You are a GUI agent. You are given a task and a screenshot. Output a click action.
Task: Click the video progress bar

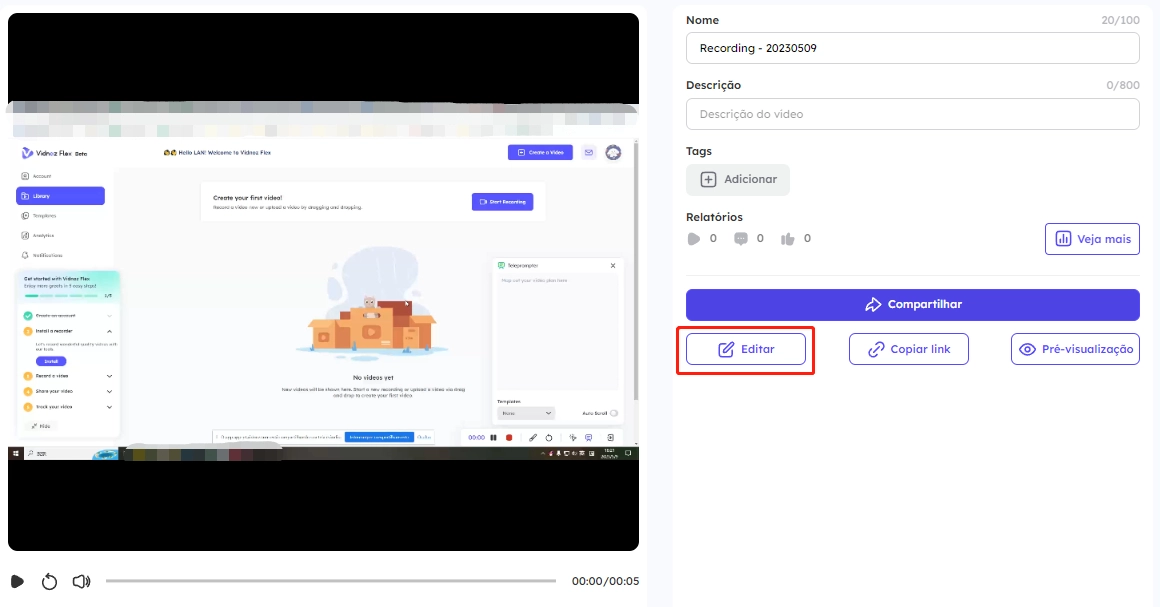click(x=331, y=581)
